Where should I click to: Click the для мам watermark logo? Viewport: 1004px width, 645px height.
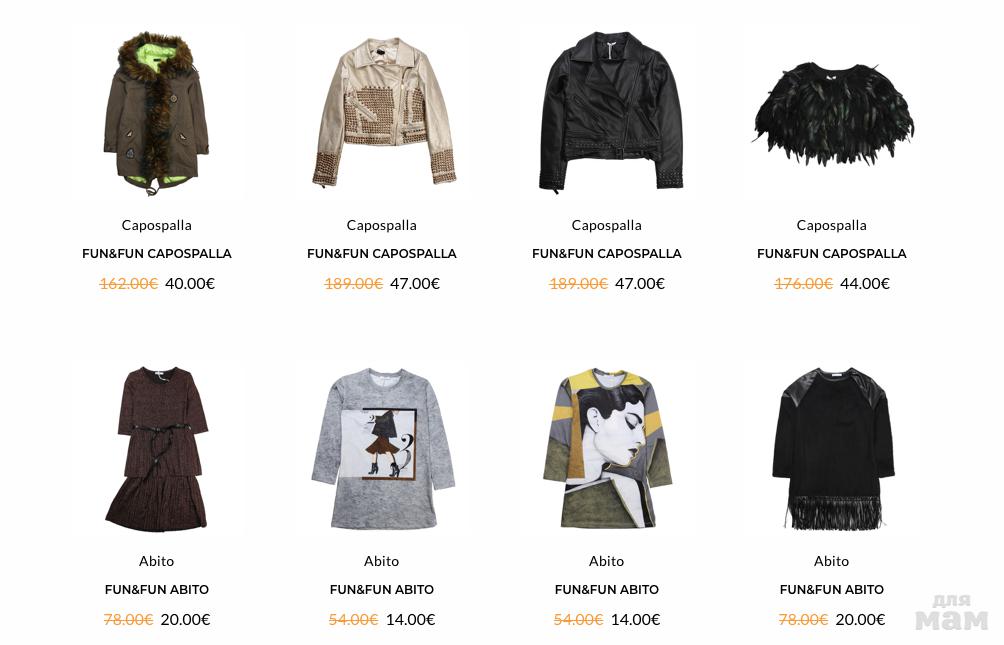951,613
